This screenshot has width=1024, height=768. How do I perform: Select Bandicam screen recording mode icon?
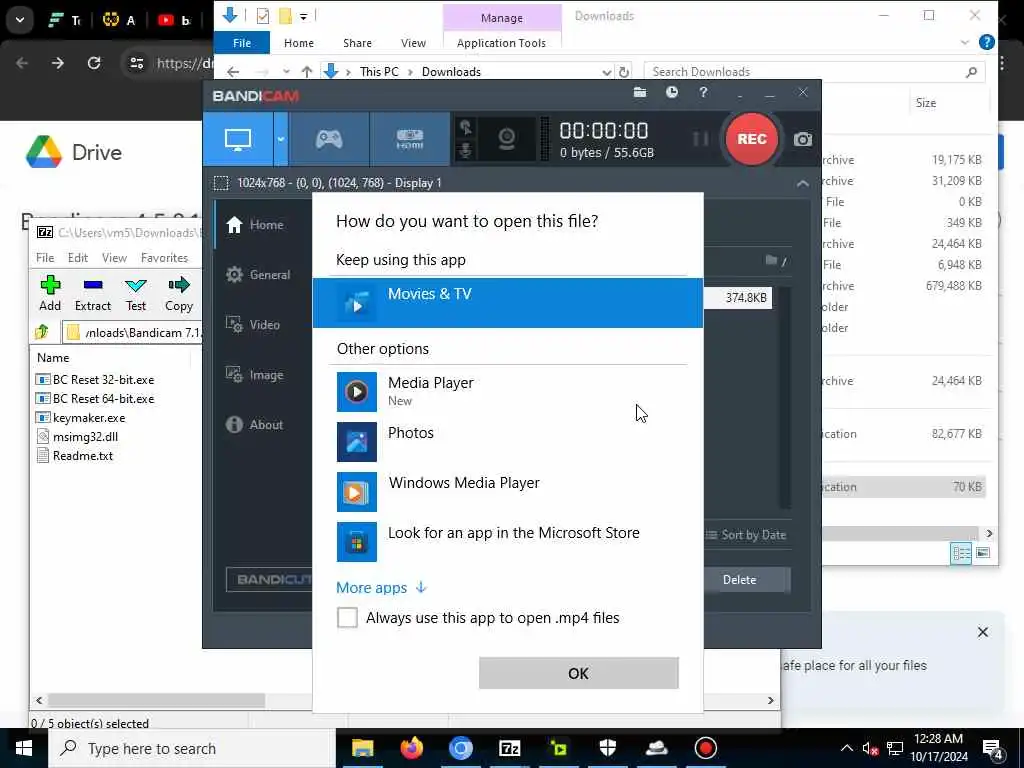coord(238,139)
